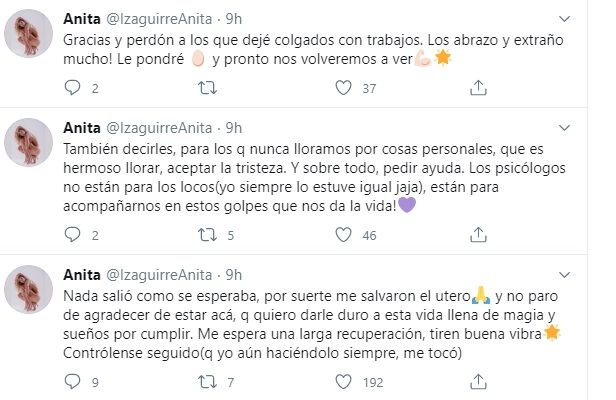Share the 'Gracias y perdón' tweet
The width and height of the screenshot is (616, 400).
point(478,88)
